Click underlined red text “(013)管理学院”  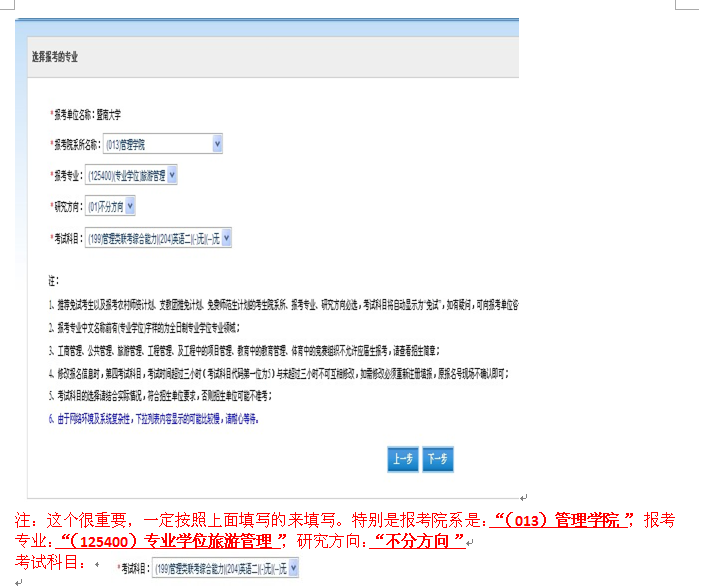coord(562,521)
